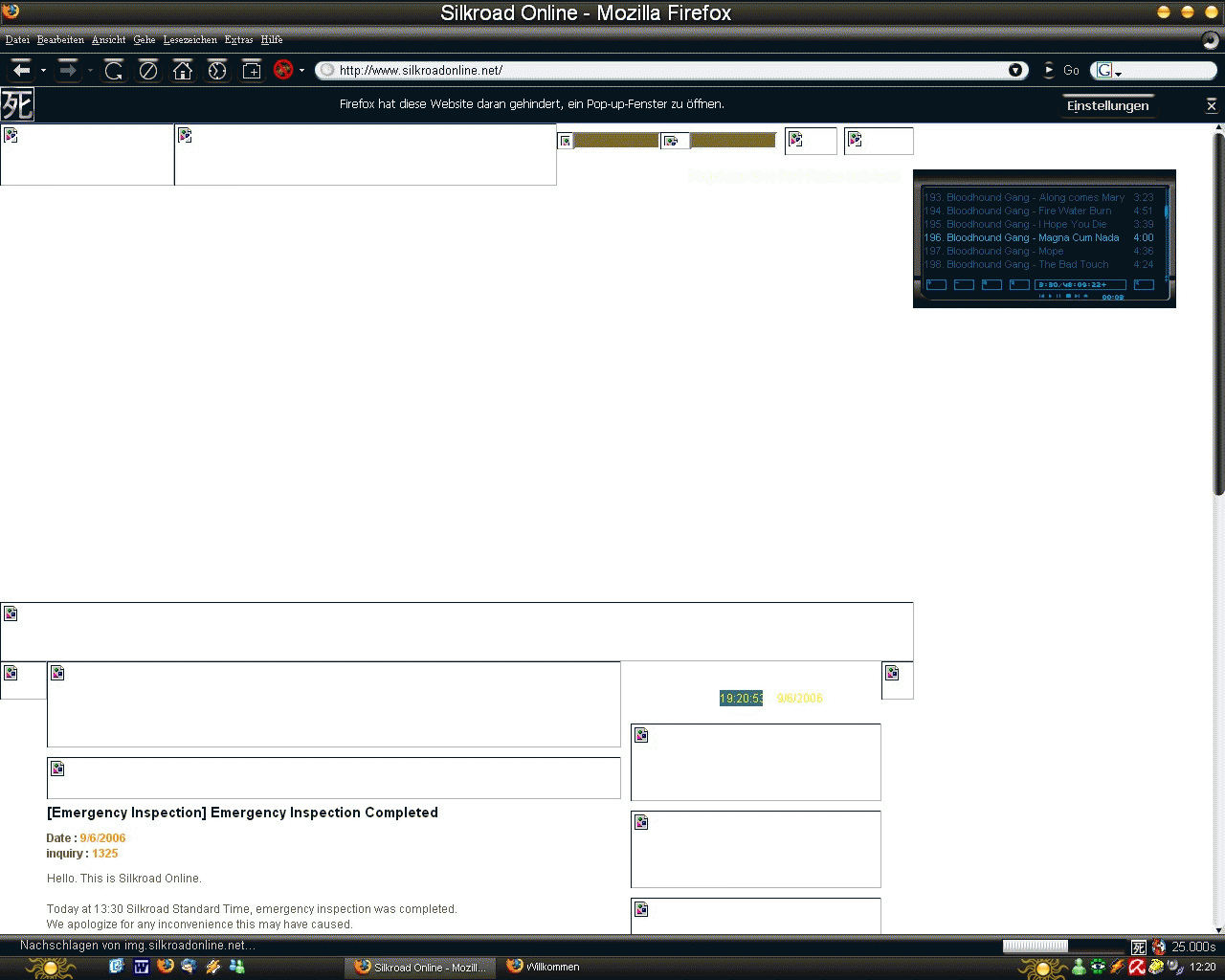
Task: Open the Extras menu
Action: pos(238,40)
